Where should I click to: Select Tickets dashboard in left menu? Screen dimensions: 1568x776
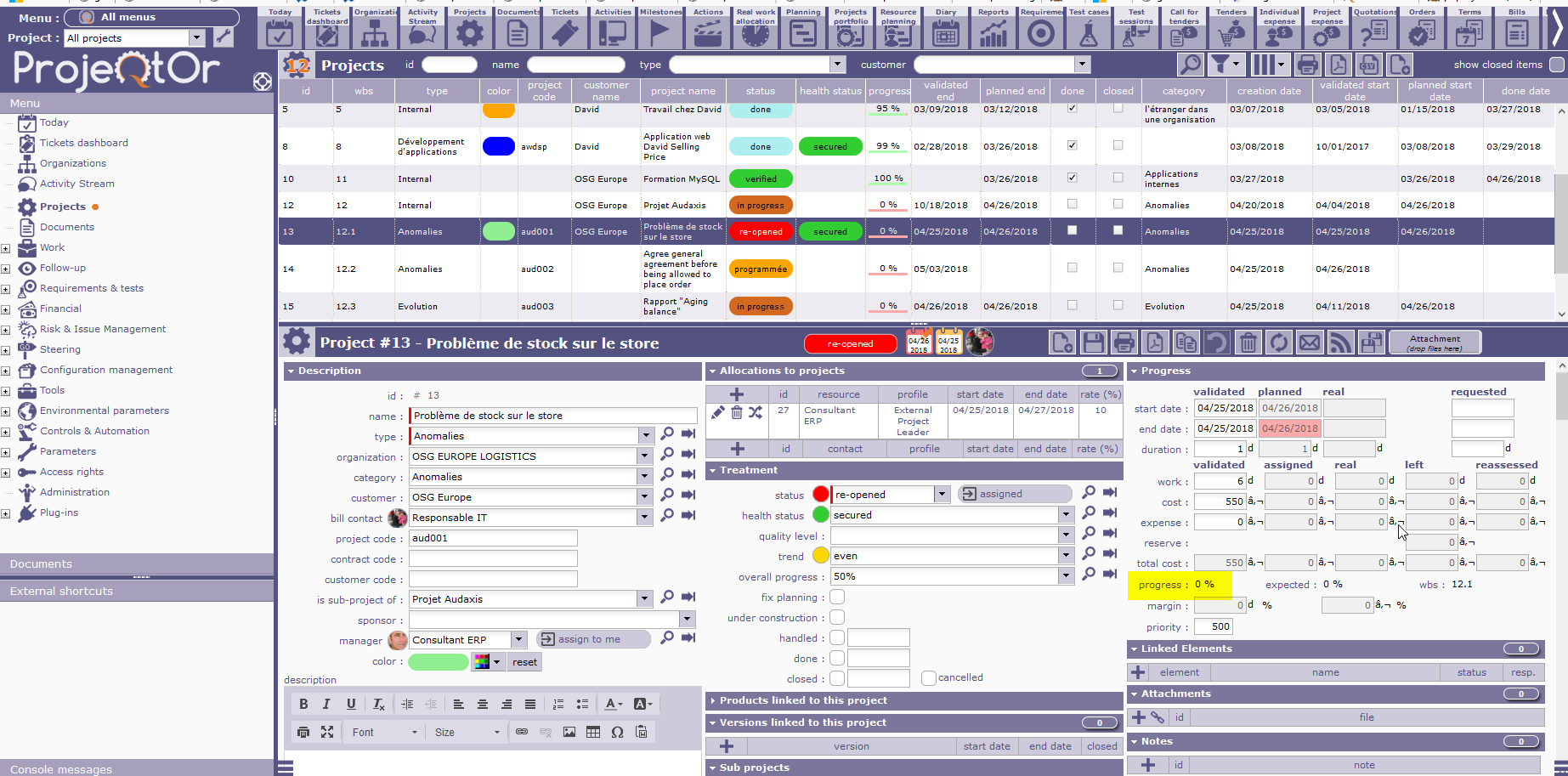(83, 143)
